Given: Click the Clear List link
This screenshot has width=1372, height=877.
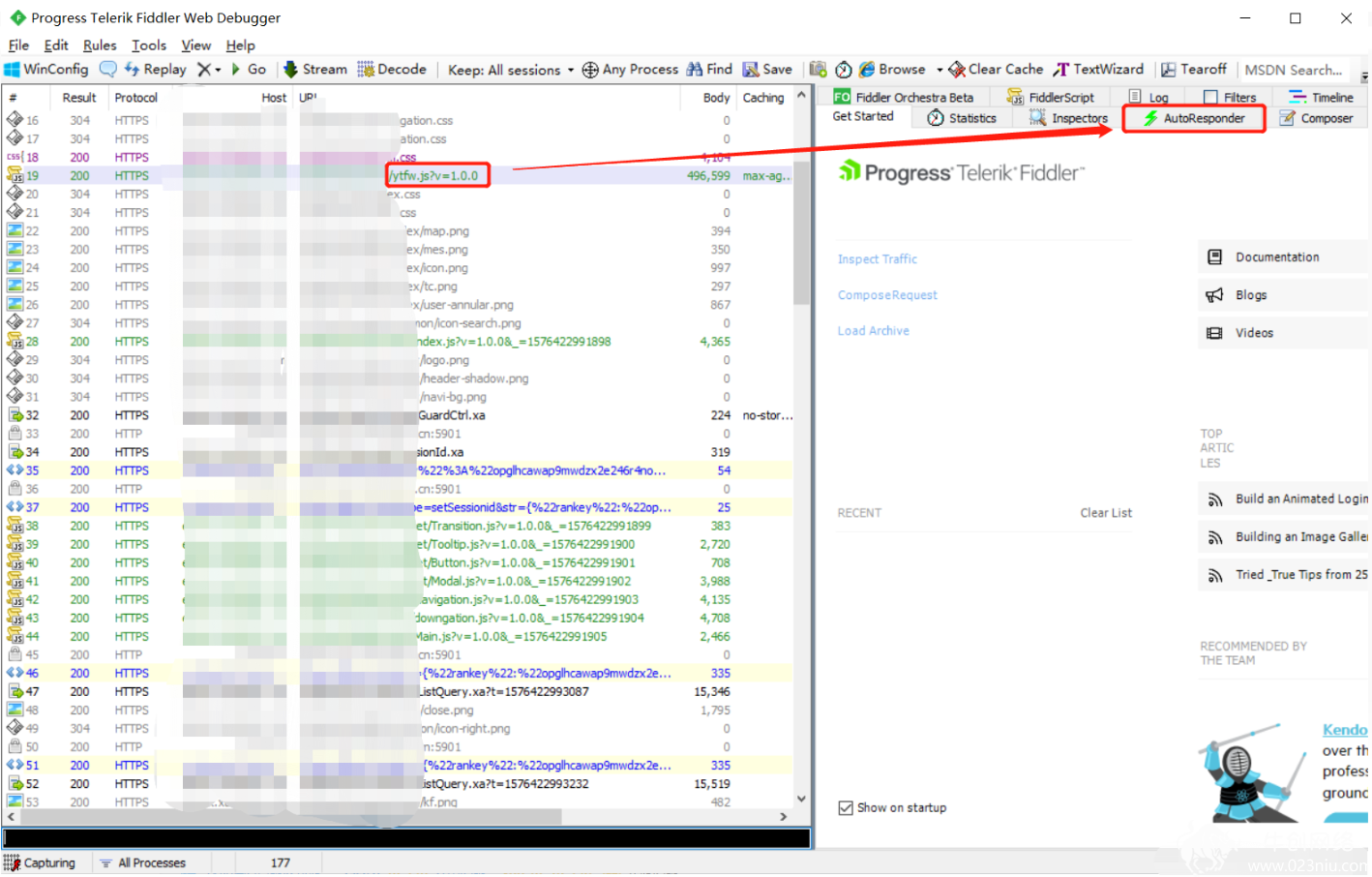Looking at the screenshot, I should (1106, 513).
